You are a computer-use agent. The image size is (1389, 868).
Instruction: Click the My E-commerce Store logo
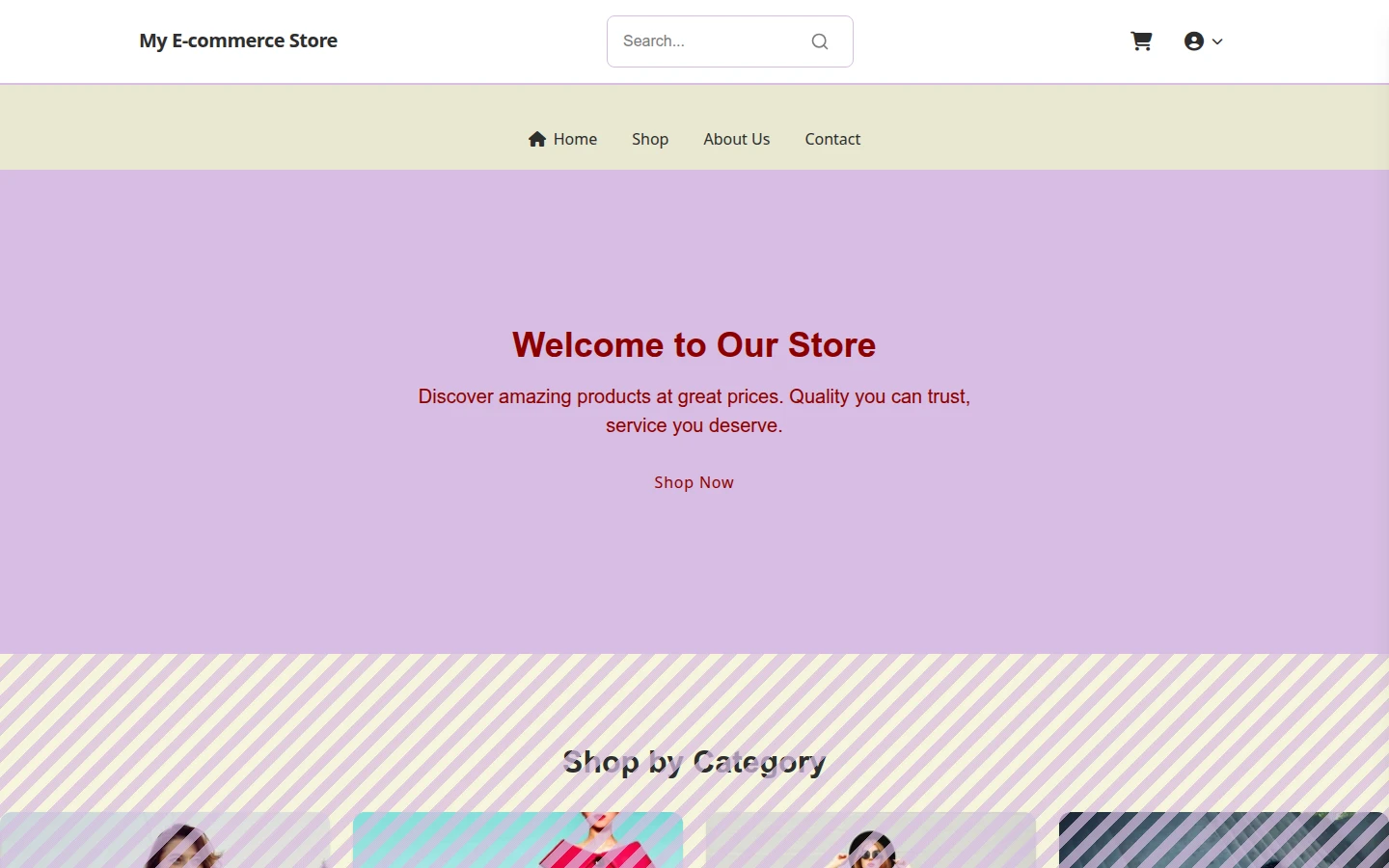(x=238, y=41)
